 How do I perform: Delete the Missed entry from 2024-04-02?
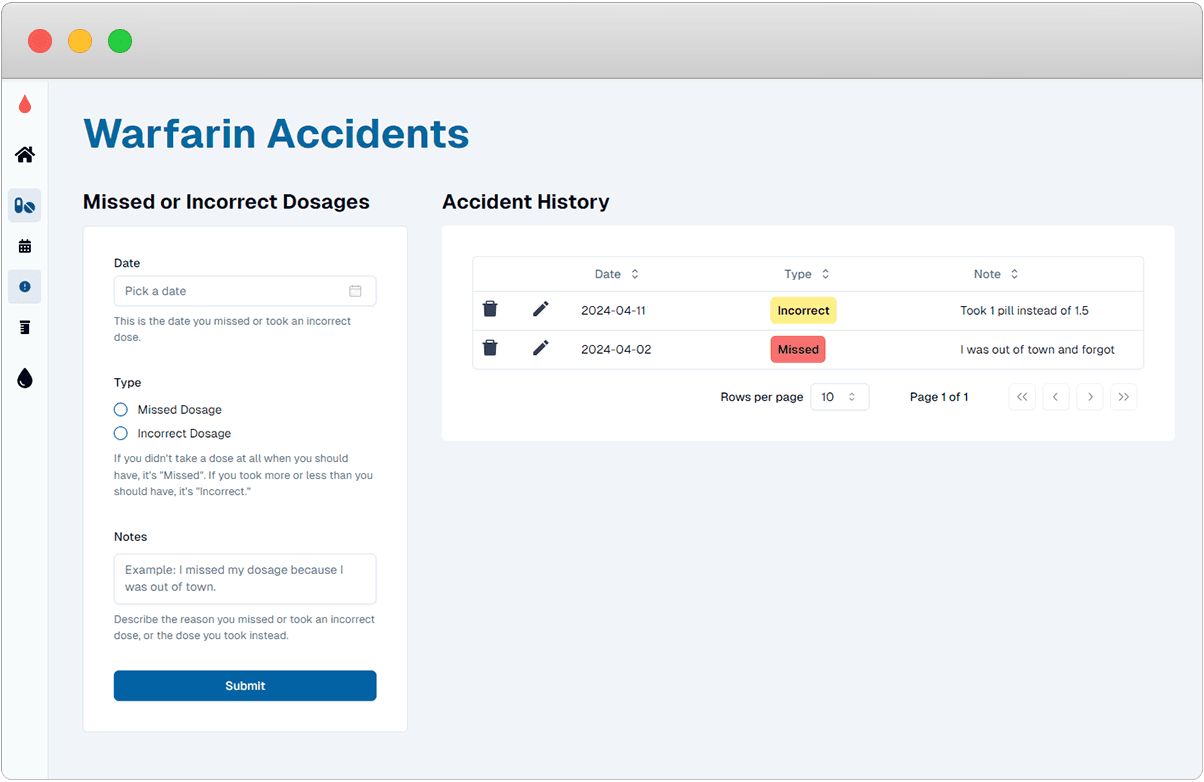489,348
